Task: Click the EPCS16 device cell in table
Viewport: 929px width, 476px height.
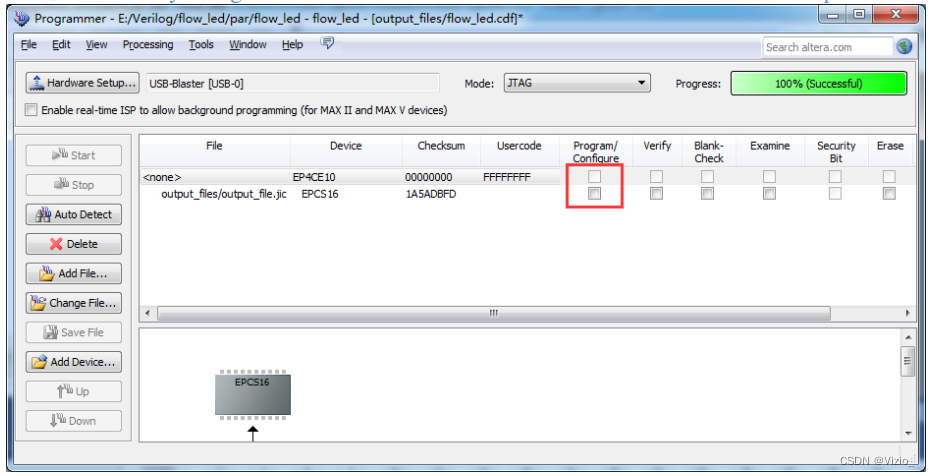Action: tap(319, 194)
